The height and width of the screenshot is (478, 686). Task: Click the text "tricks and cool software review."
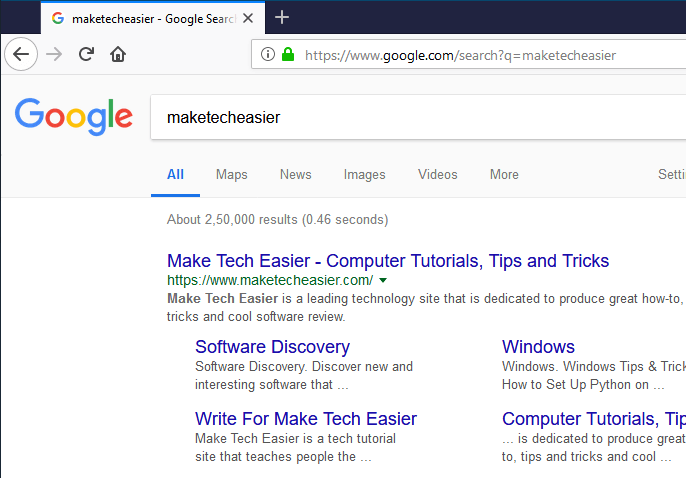click(256, 317)
